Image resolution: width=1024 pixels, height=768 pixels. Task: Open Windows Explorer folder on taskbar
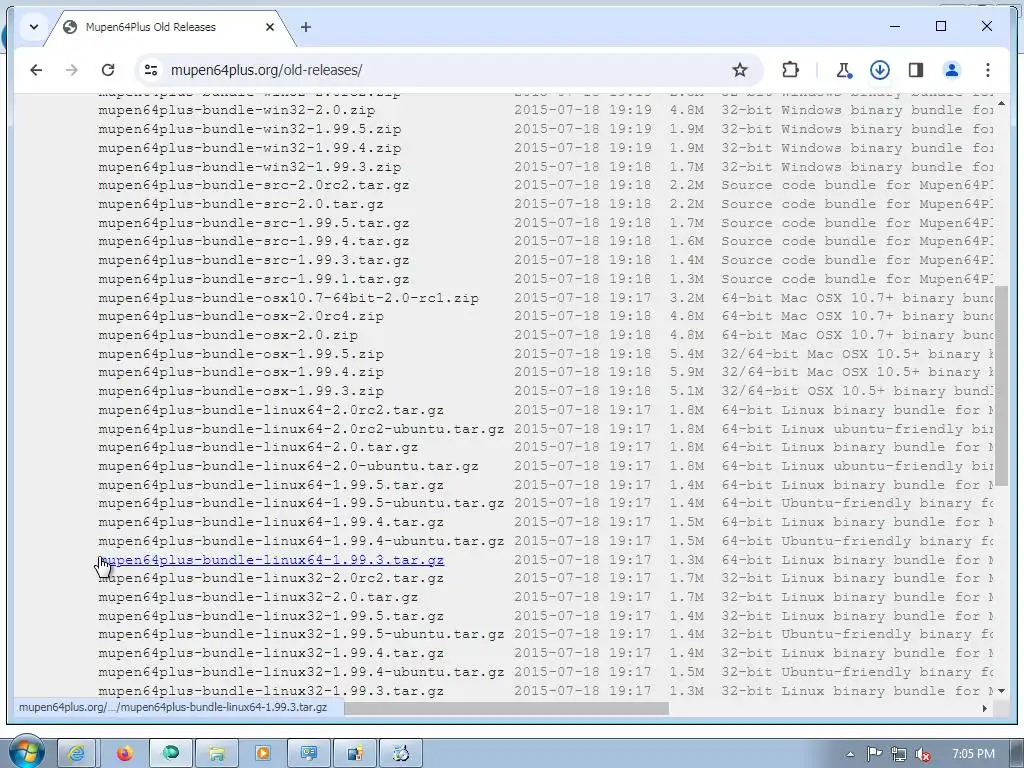[217, 754]
